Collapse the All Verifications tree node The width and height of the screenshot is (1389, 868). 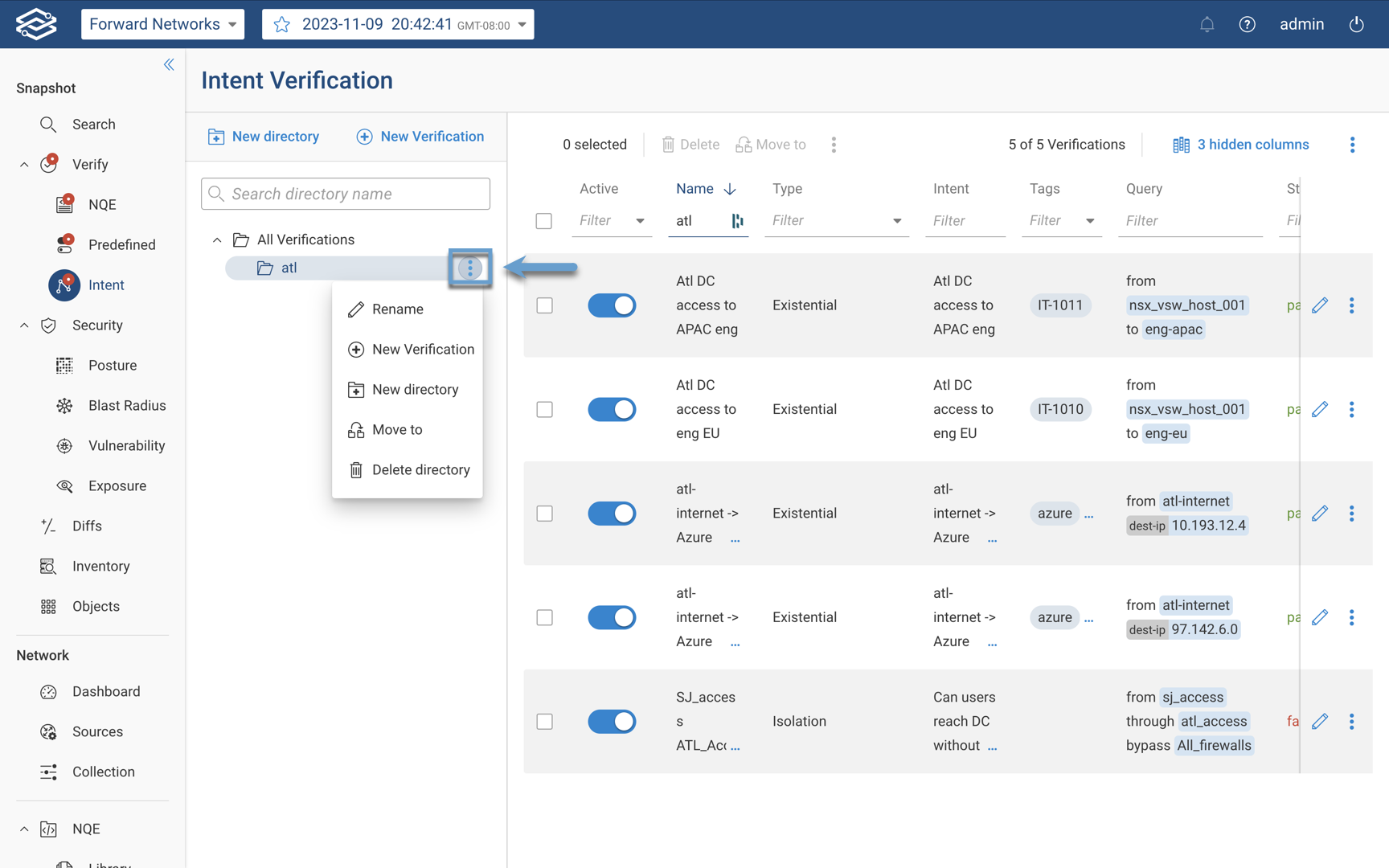coord(216,239)
